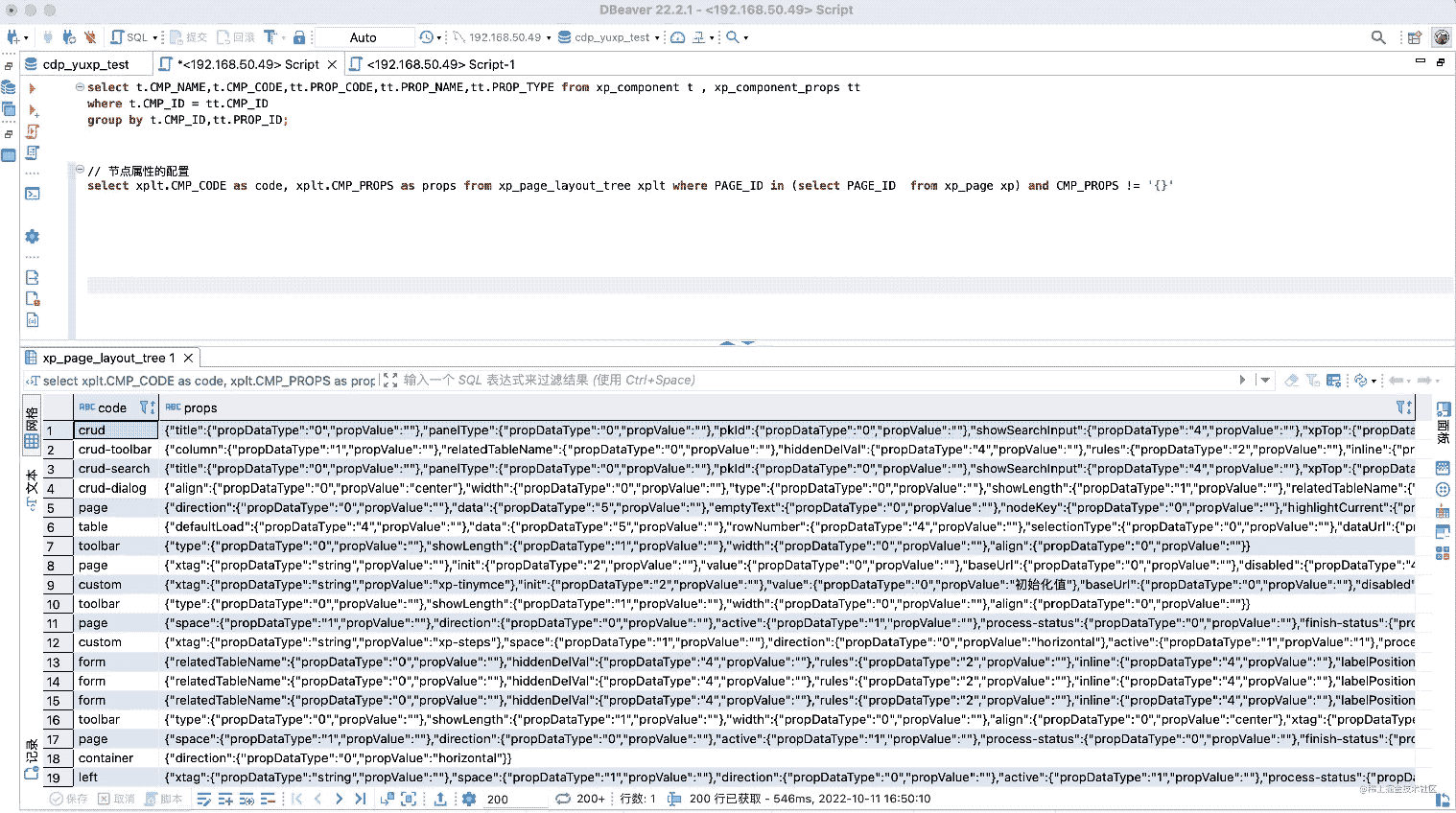Click the custom filters settings icon
Image resolution: width=1456 pixels, height=813 pixels.
click(1333, 380)
